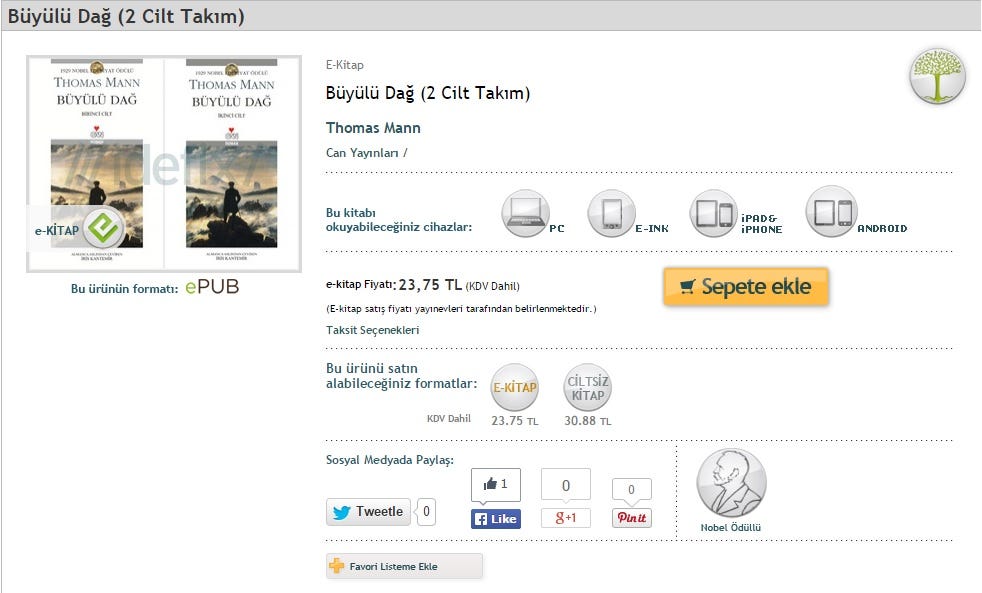The height and width of the screenshot is (593, 982).
Task: Click the E-Kitap category label
Action: pyautogui.click(x=344, y=64)
